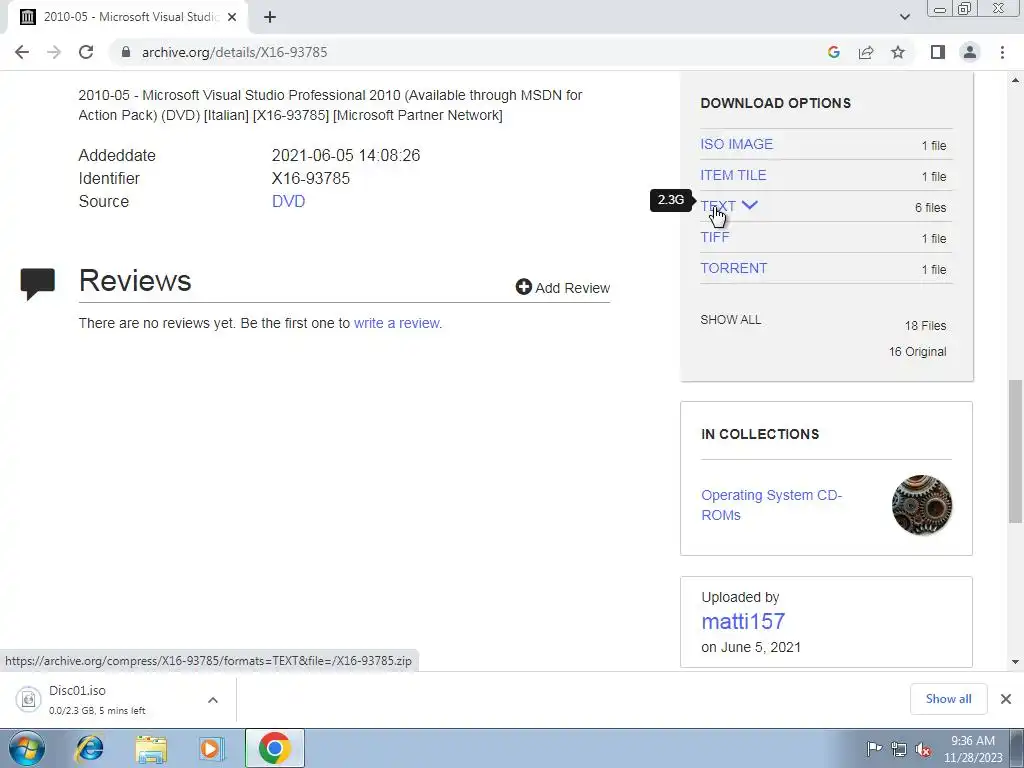1024x768 pixels.
Task: Expand the TEXT files chevron
Action: (750, 205)
